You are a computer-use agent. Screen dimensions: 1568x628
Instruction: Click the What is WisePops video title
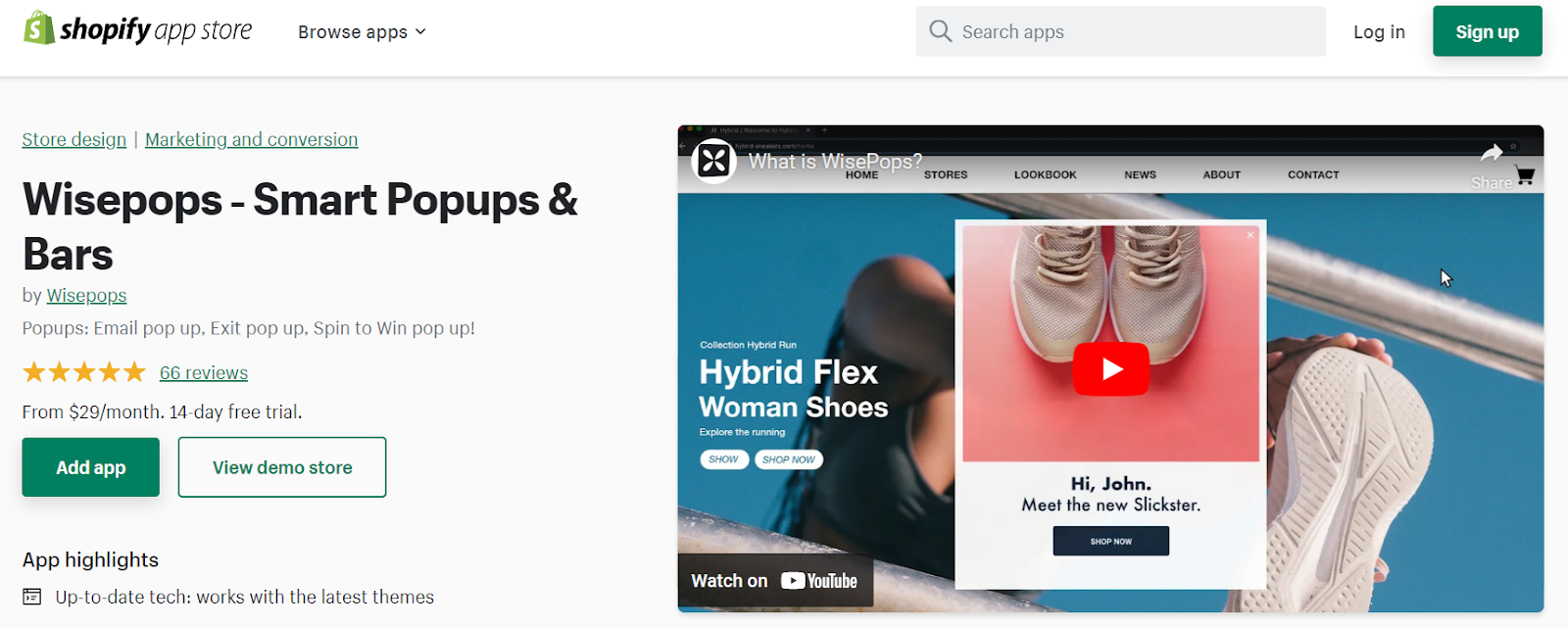coord(835,161)
